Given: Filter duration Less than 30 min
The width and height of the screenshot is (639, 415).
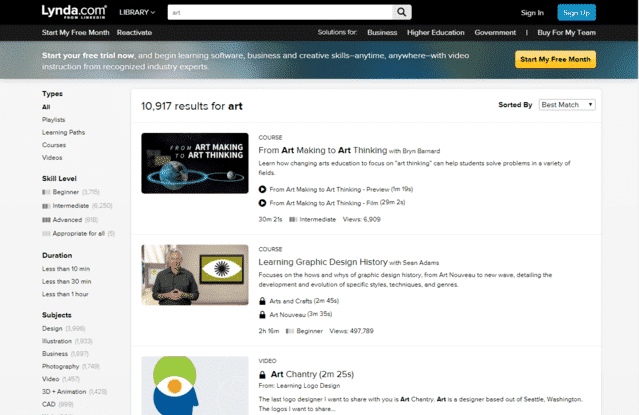Looking at the screenshot, I should tap(66, 281).
